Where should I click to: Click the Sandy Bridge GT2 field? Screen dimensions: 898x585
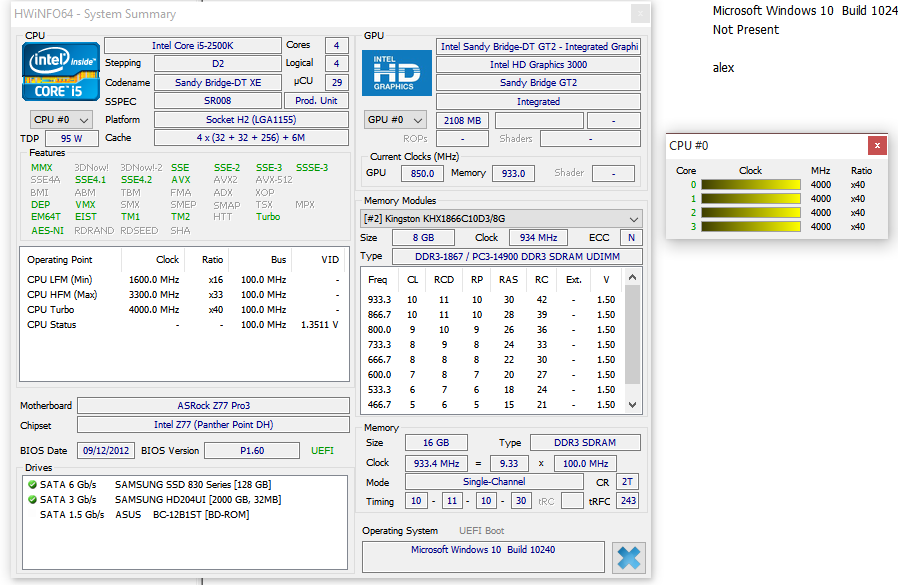point(538,83)
